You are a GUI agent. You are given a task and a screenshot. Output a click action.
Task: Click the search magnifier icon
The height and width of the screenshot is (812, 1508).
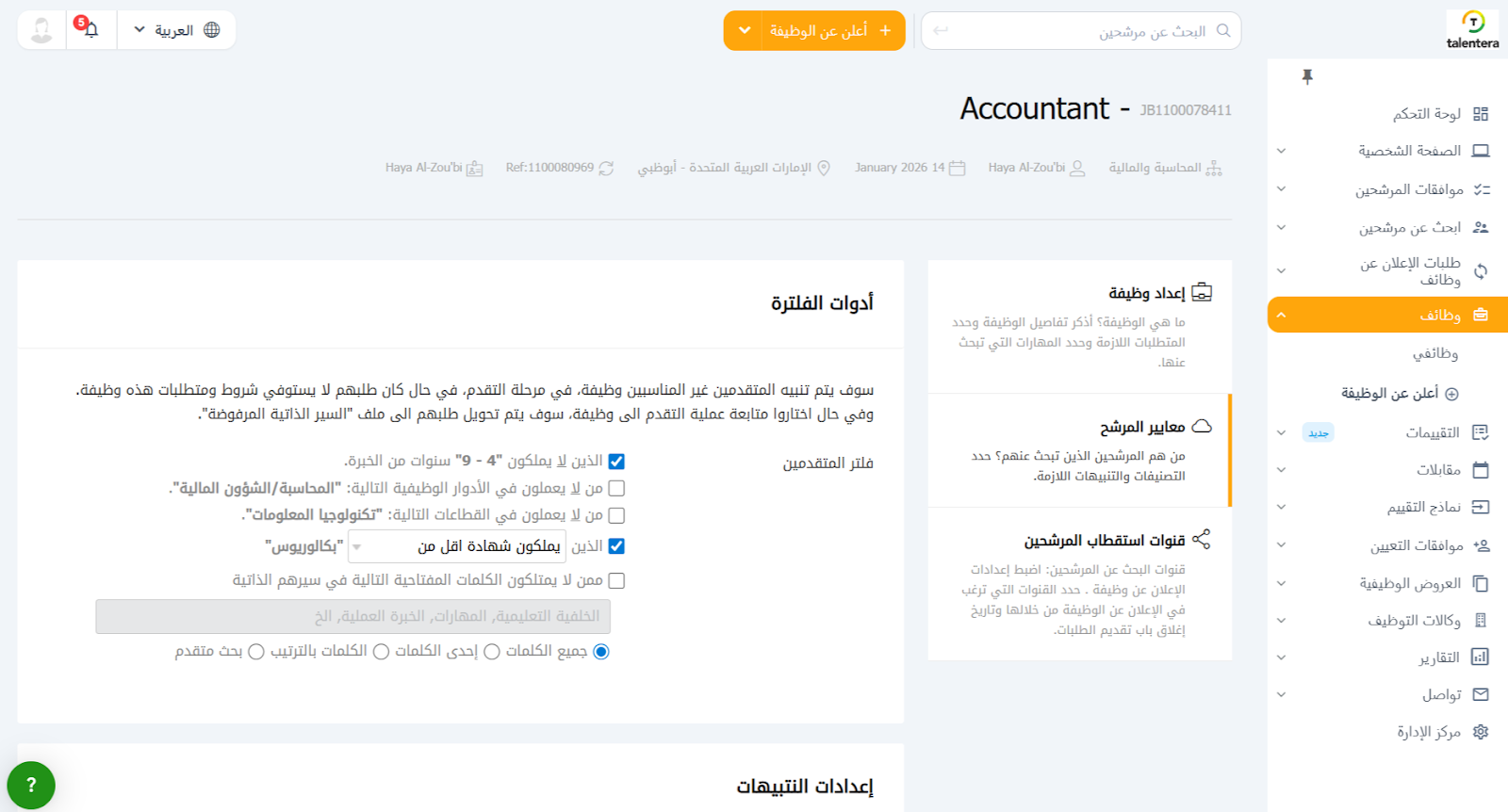[x=1223, y=31]
